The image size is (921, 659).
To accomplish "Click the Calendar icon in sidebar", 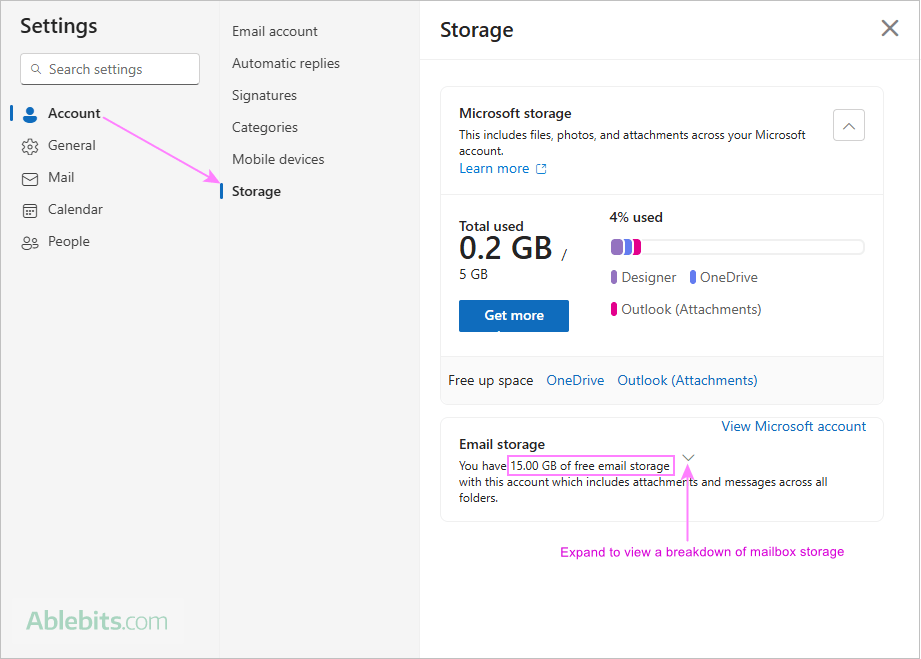I will point(30,211).
